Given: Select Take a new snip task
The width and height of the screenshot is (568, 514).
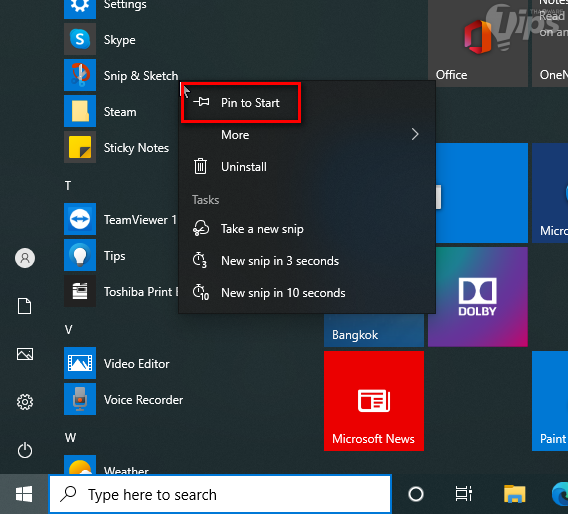Looking at the screenshot, I should click(307, 229).
